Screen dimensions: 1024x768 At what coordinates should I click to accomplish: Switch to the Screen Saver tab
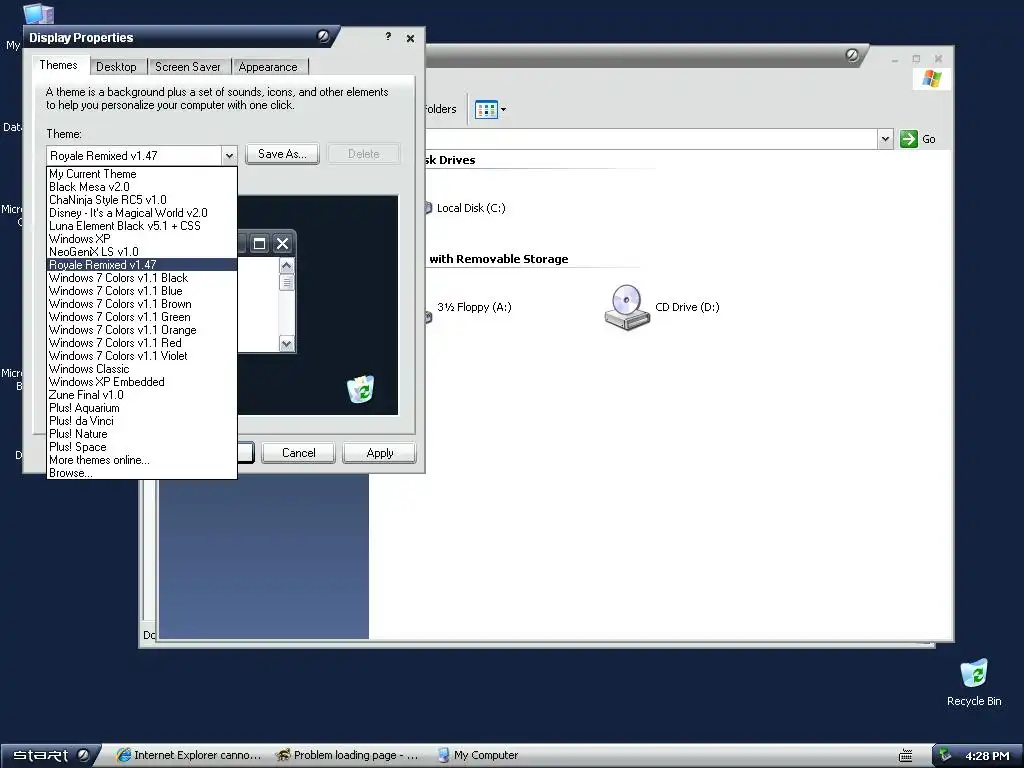pos(187,67)
